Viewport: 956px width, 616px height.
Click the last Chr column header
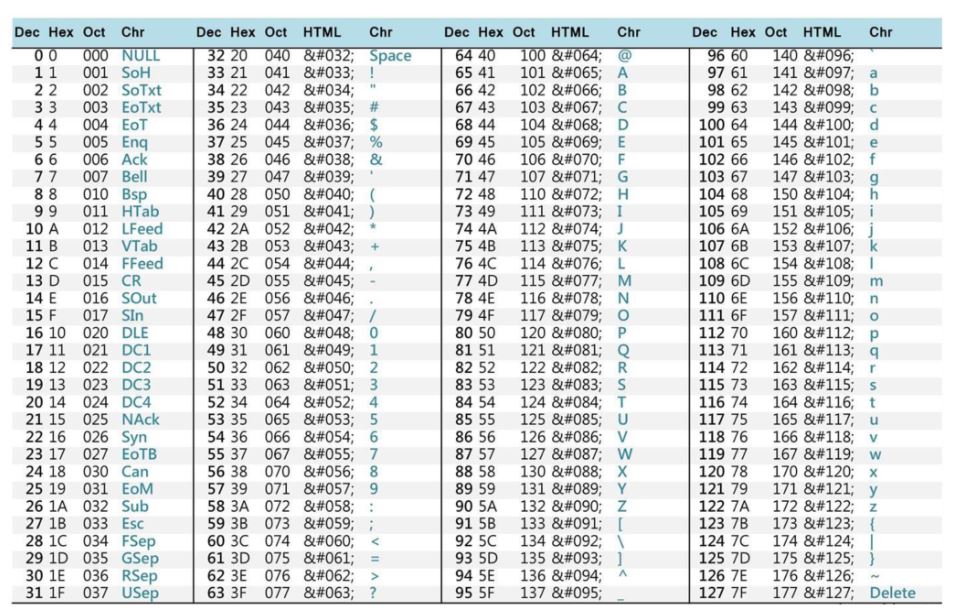[880, 32]
